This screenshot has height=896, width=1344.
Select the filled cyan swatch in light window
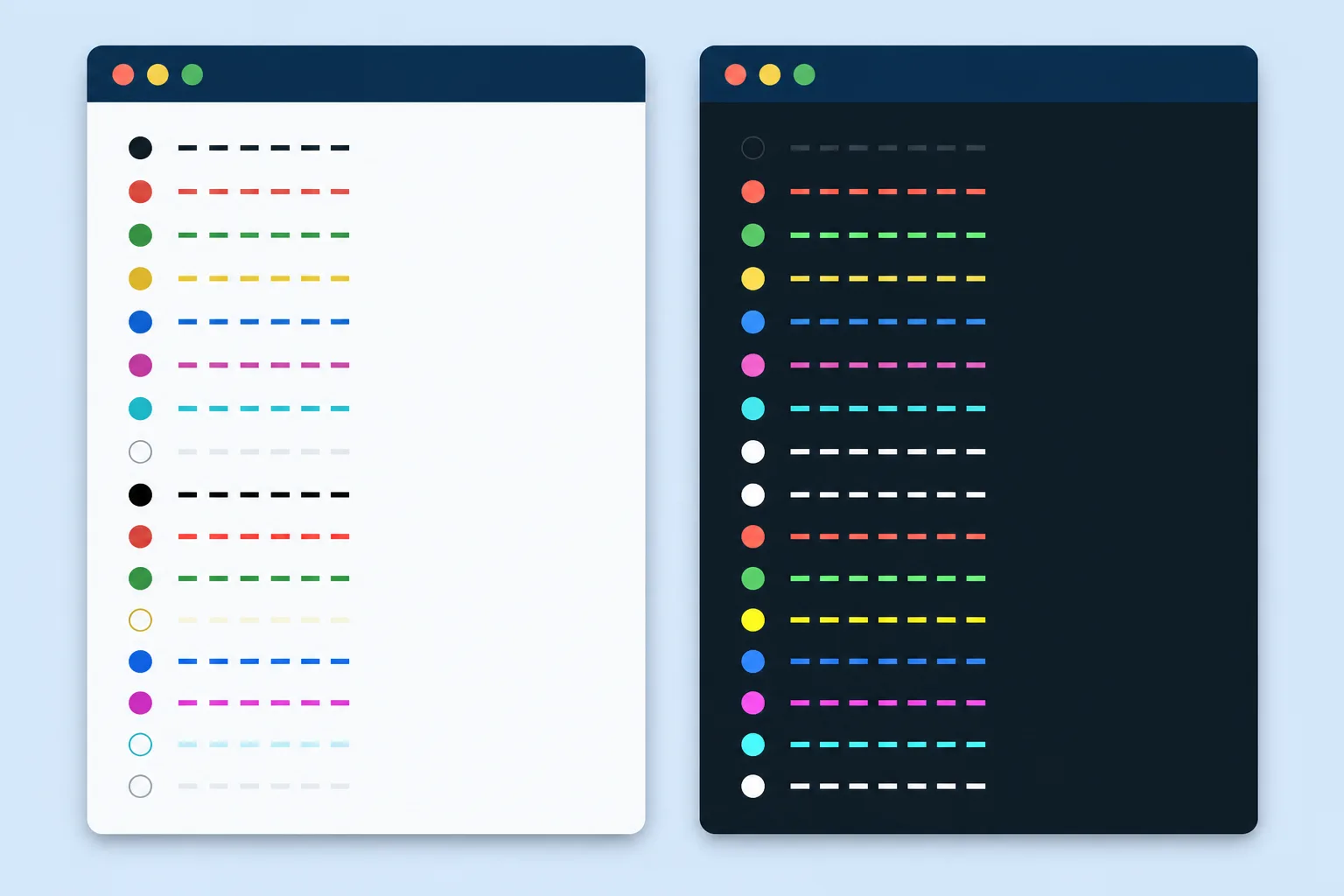(140, 409)
